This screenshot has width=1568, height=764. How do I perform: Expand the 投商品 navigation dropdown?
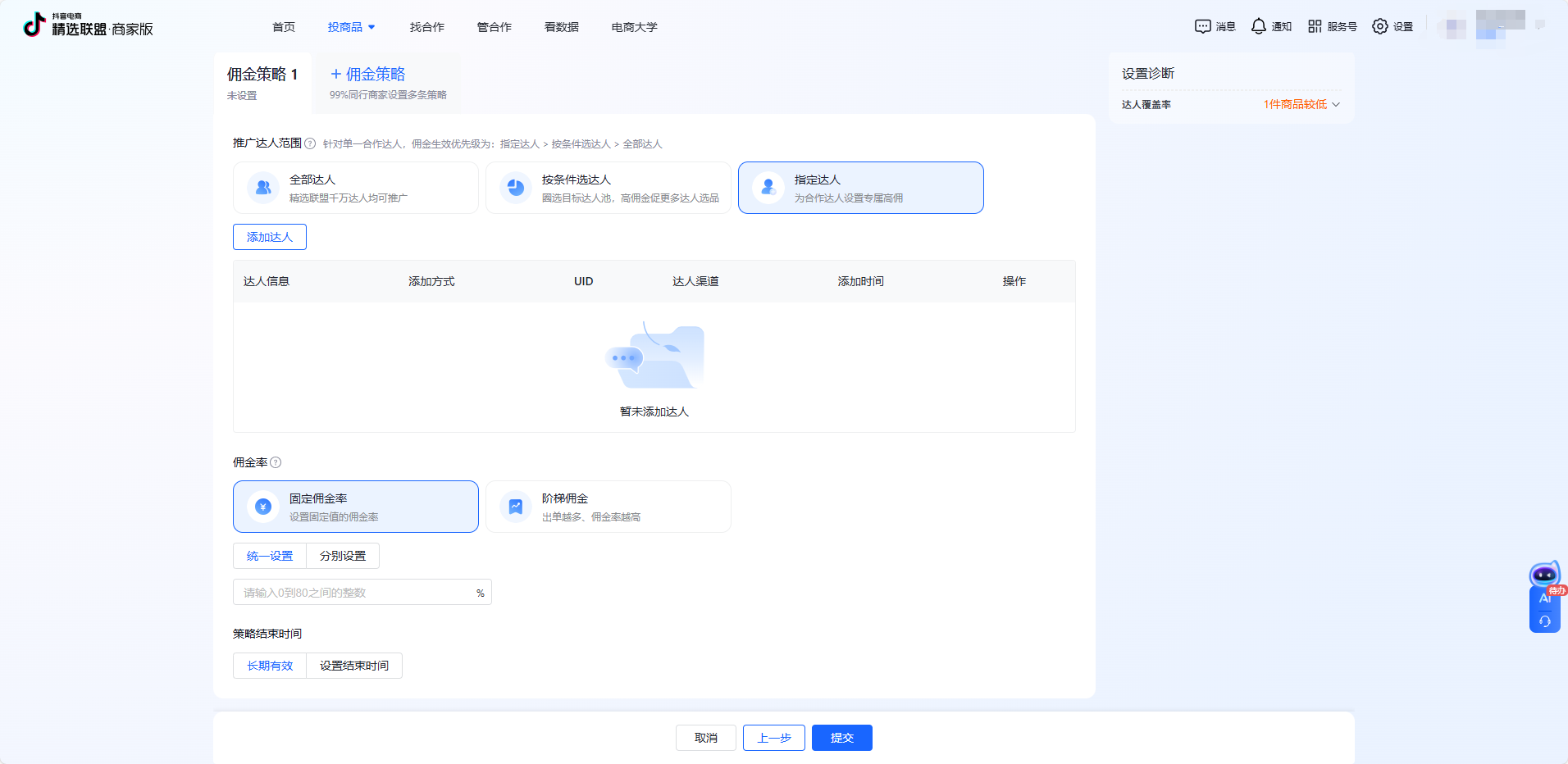coord(351,27)
